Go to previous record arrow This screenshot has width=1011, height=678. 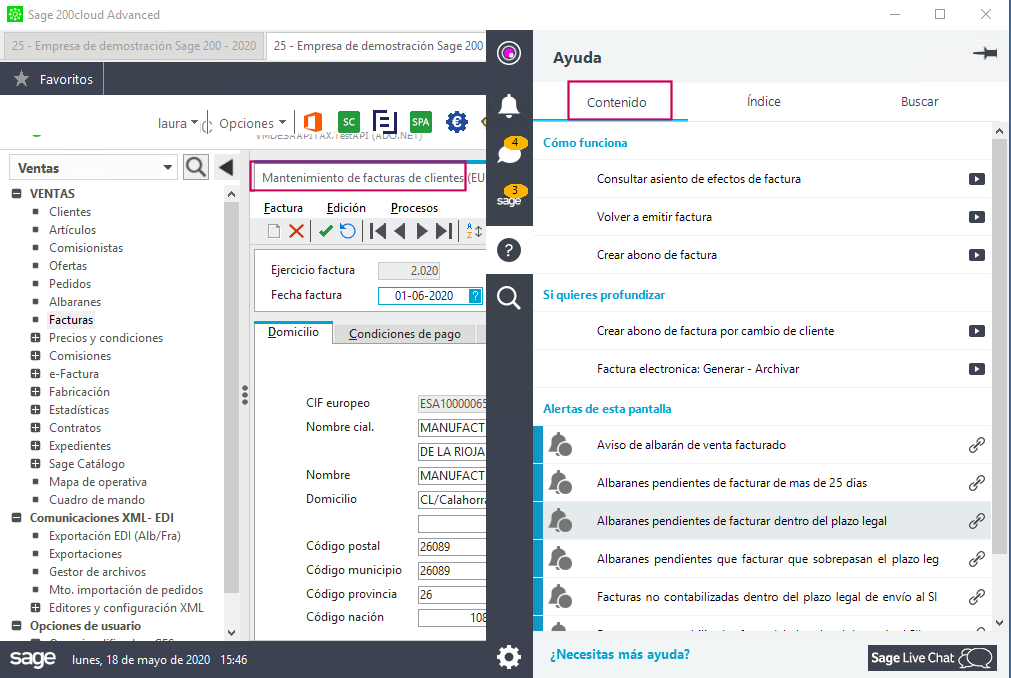(x=400, y=231)
